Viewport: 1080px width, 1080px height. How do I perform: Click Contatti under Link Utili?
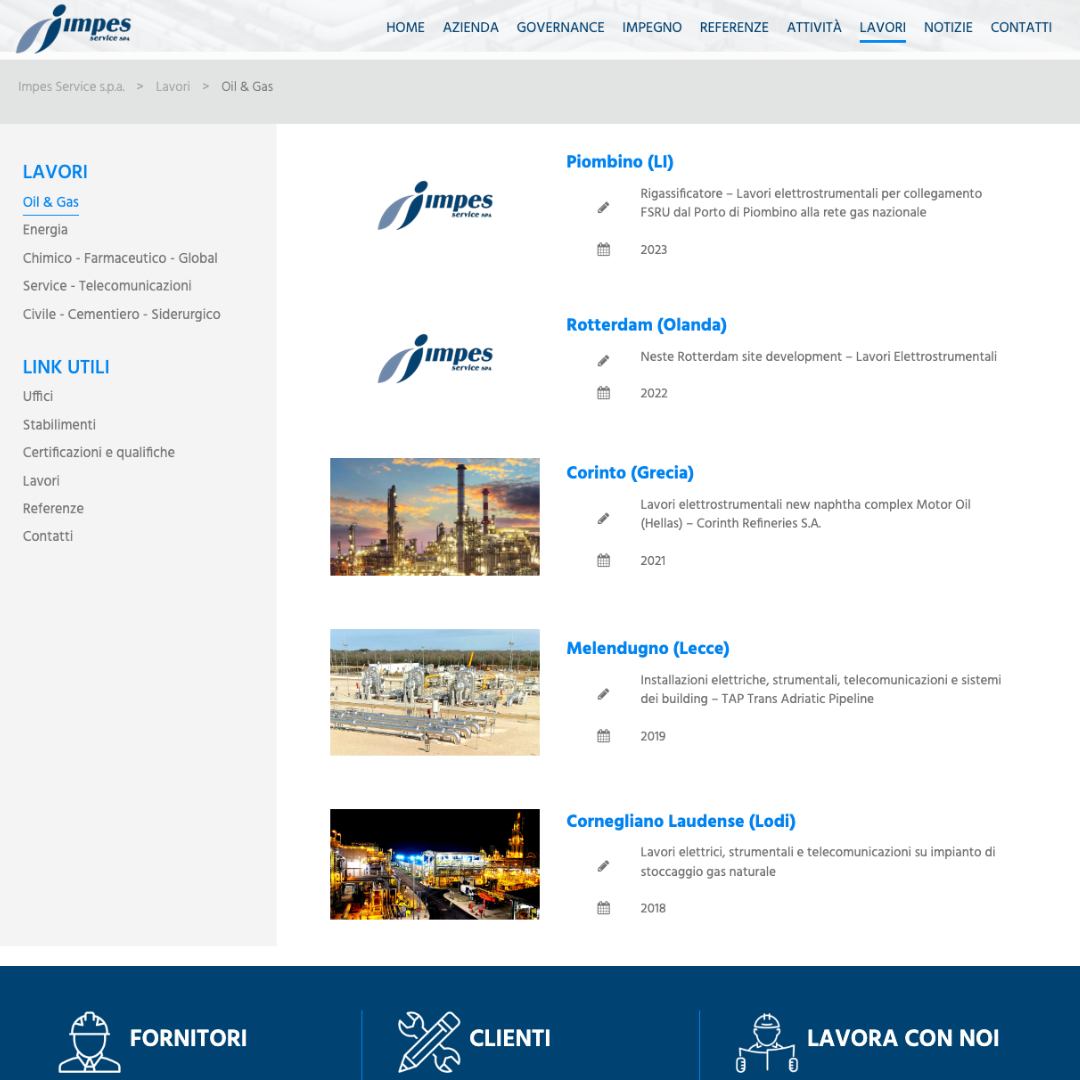tap(48, 536)
